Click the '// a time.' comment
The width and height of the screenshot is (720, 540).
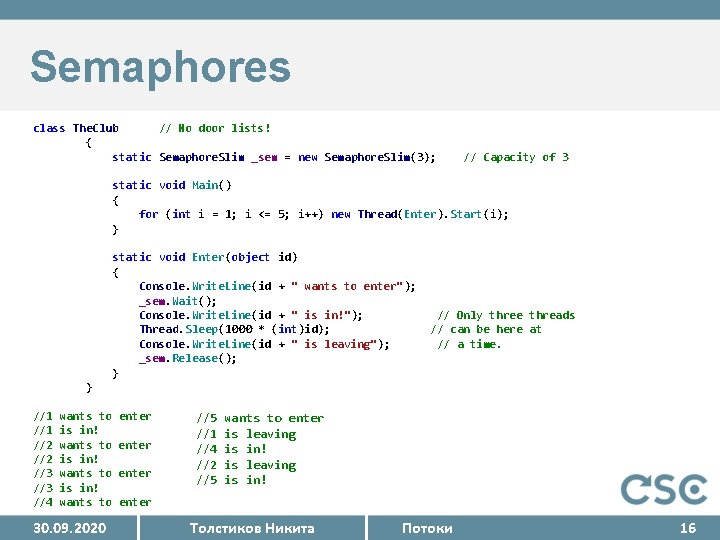469,344
